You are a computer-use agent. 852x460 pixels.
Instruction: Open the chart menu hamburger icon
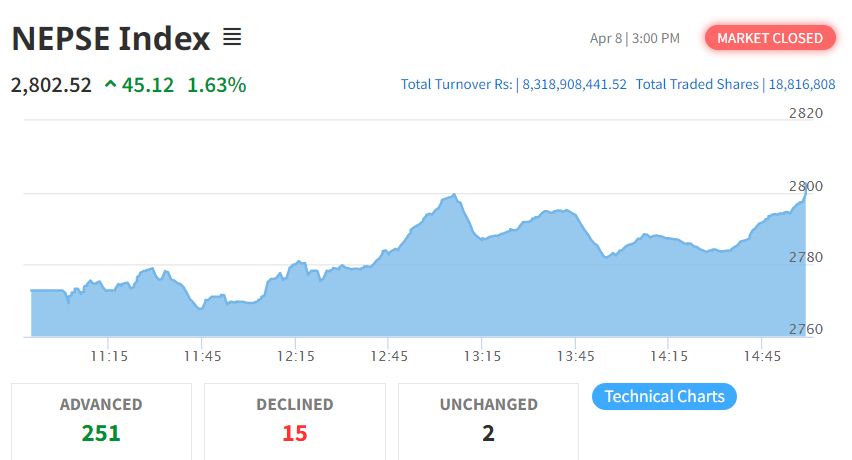pos(232,38)
